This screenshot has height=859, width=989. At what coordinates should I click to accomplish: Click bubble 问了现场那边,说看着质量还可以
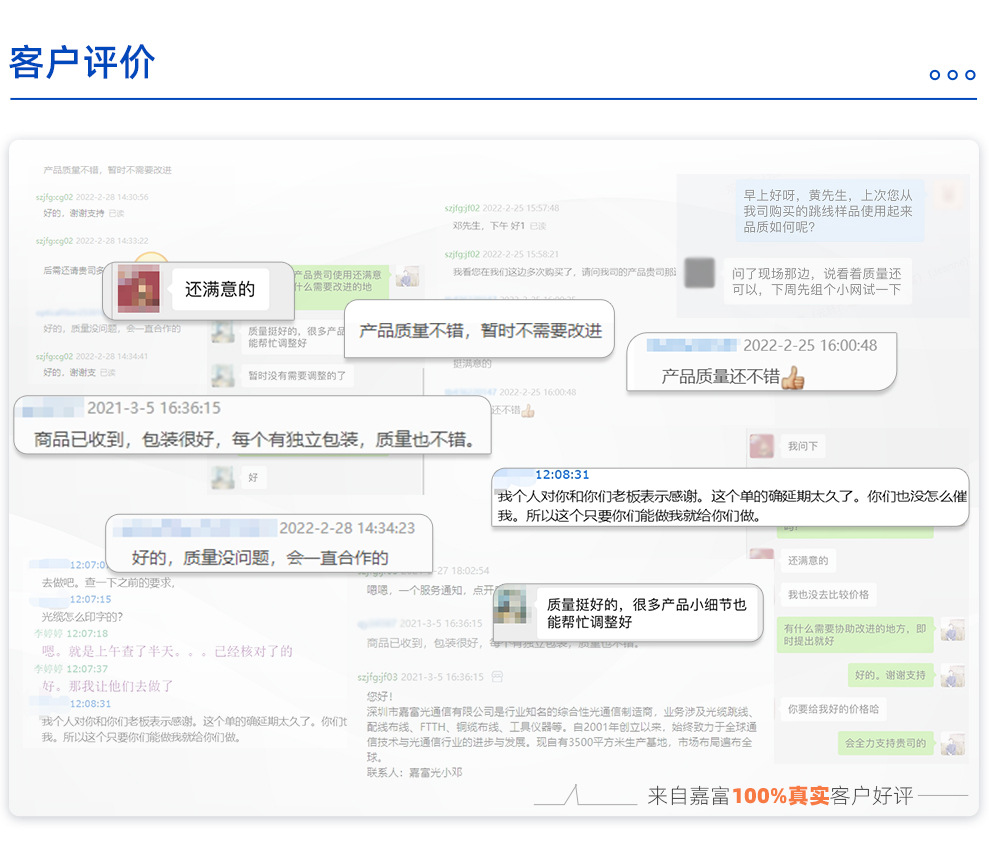(817, 281)
